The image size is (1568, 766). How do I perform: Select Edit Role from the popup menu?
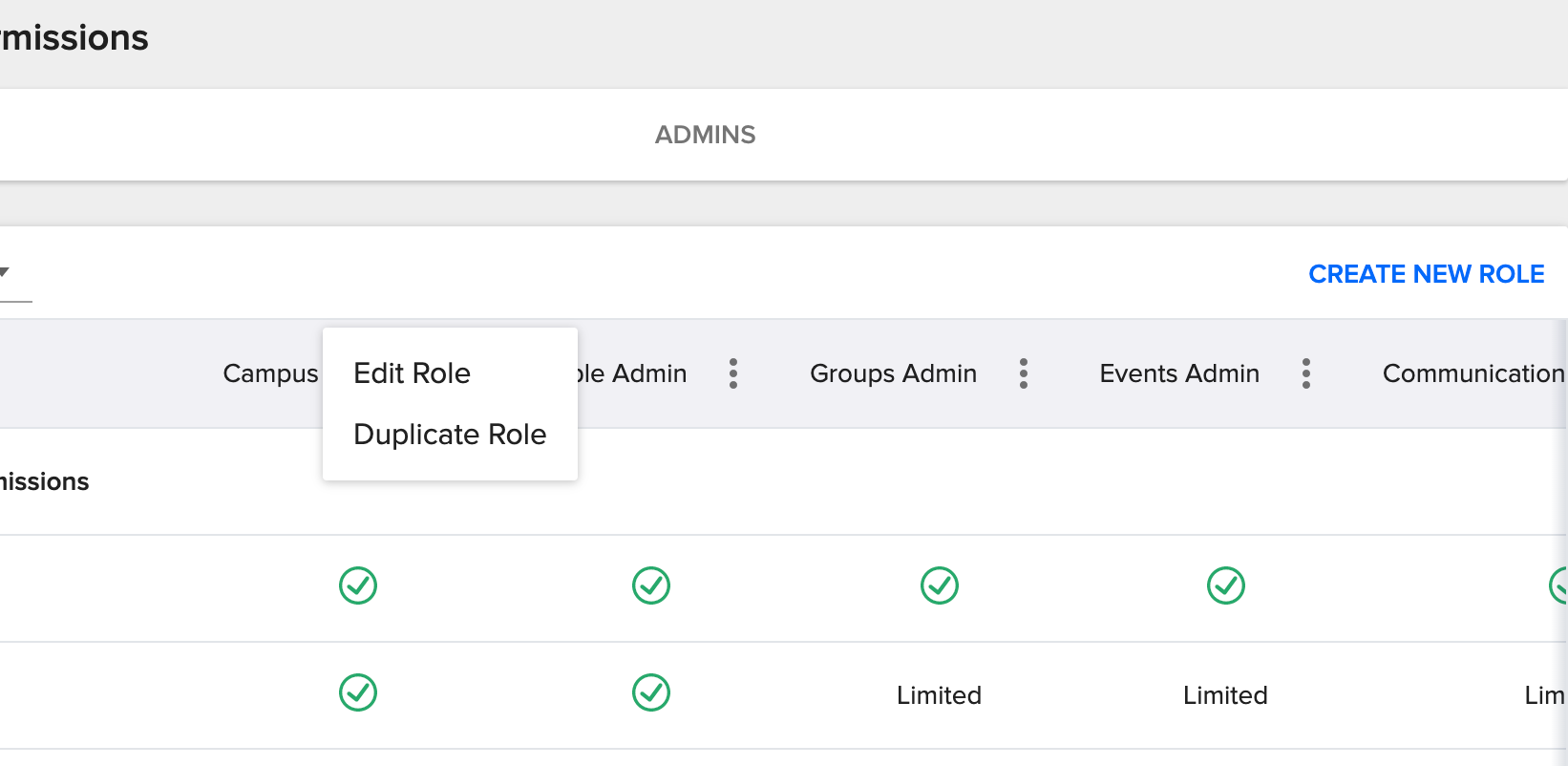point(412,373)
